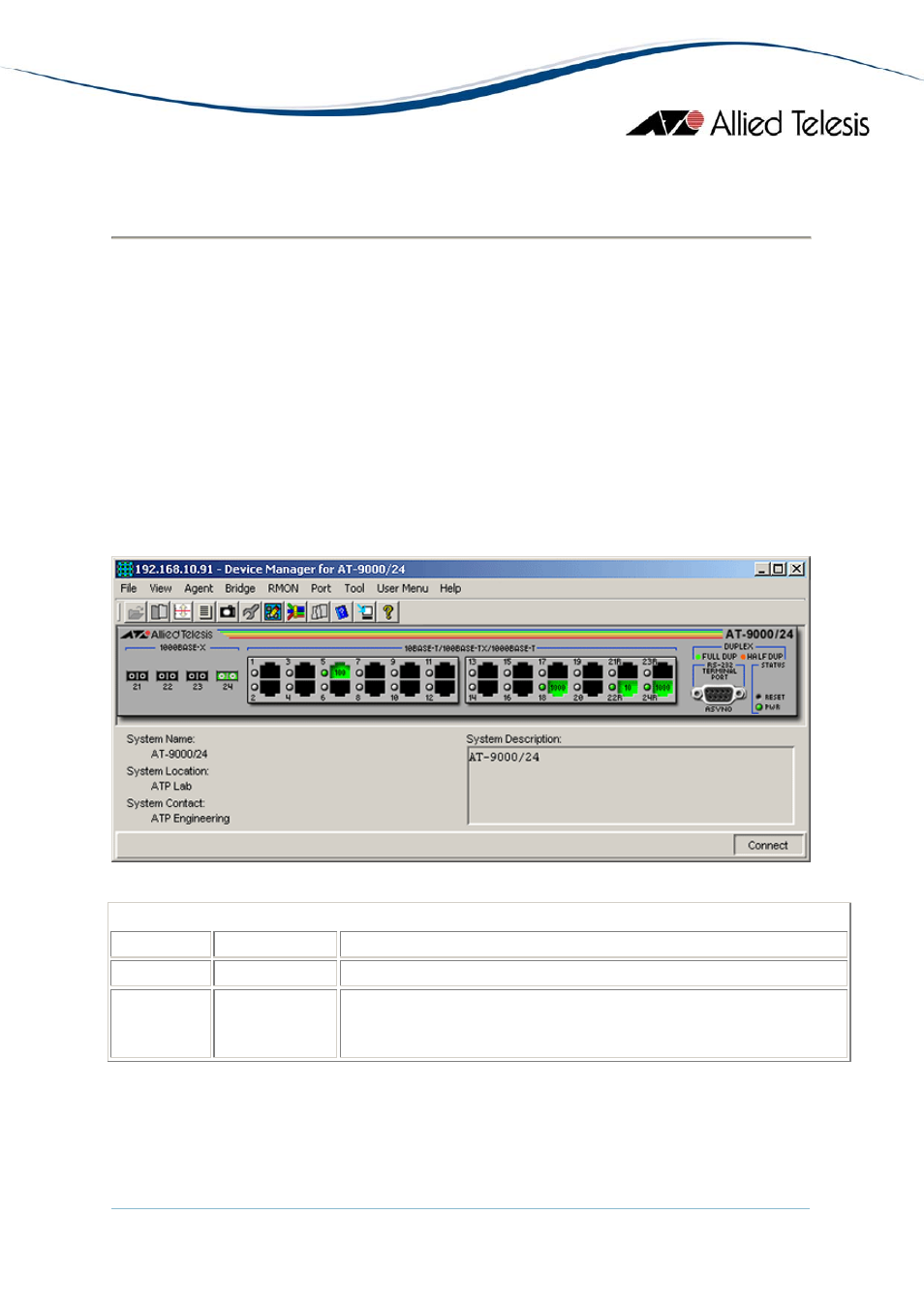Viewport: 924px width, 1308px height.
Task: Select RJ45 port 13 on the switch
Action: (488, 670)
